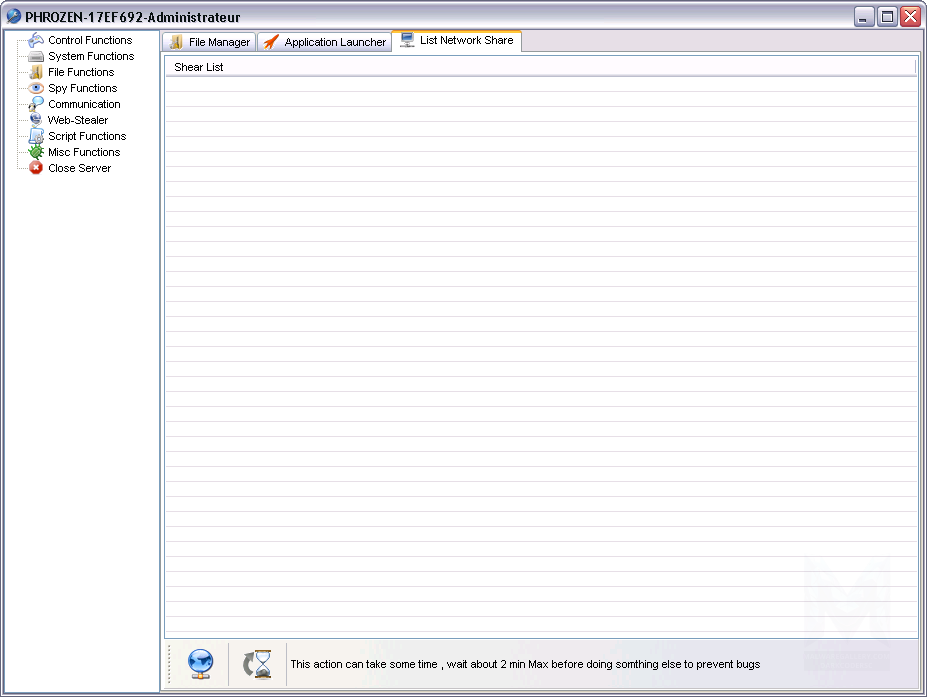Click the globe network scan icon

201,663
